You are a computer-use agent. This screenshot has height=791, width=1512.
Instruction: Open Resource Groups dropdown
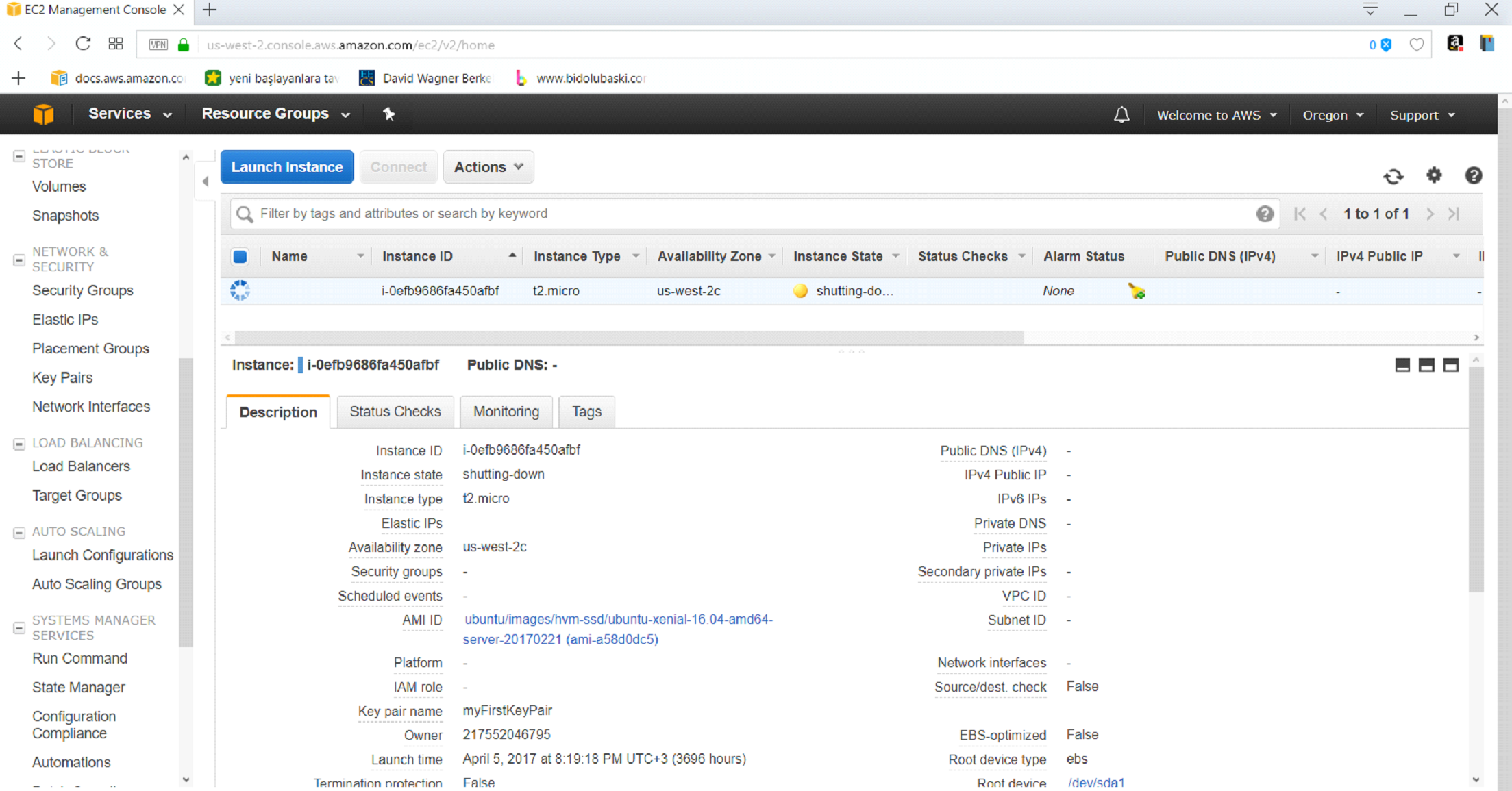pyautogui.click(x=276, y=114)
